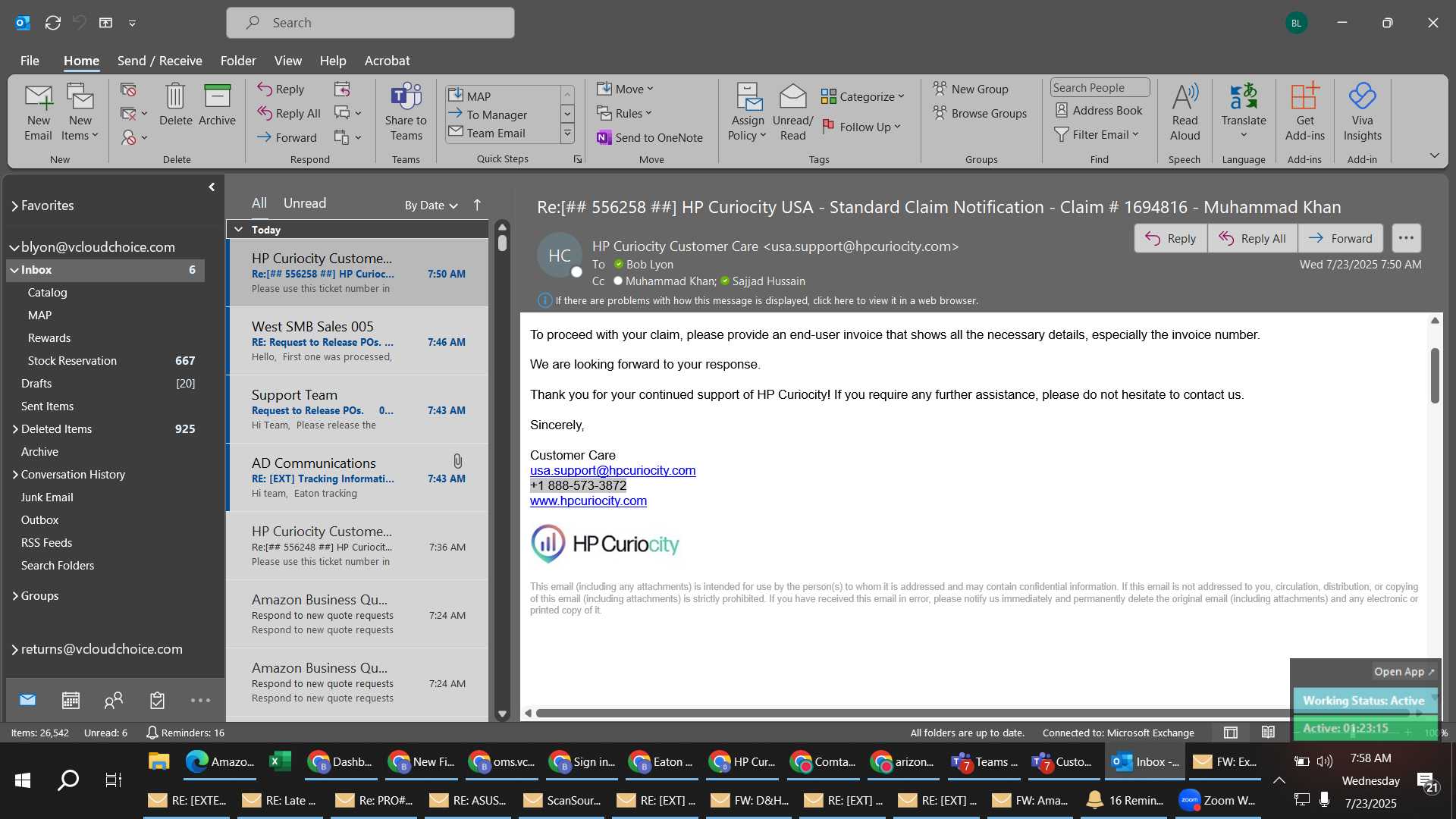Screen dimensions: 1456x819
Task: Click the Translate icon
Action: [x=1244, y=111]
